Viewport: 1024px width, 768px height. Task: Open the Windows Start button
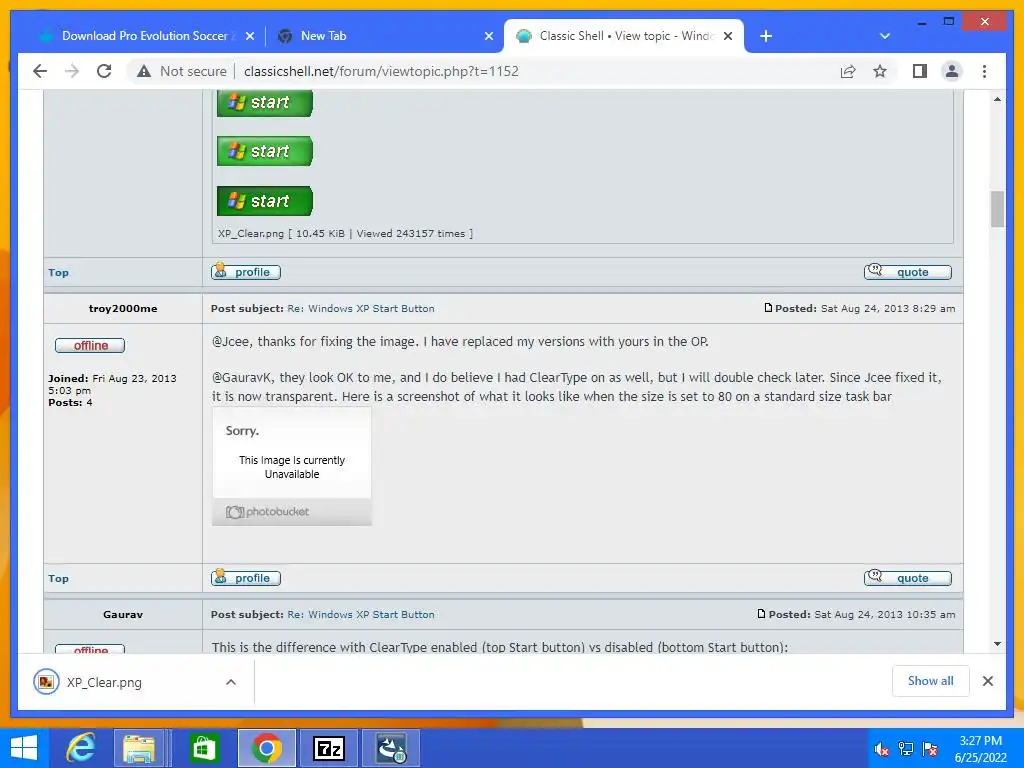24,748
